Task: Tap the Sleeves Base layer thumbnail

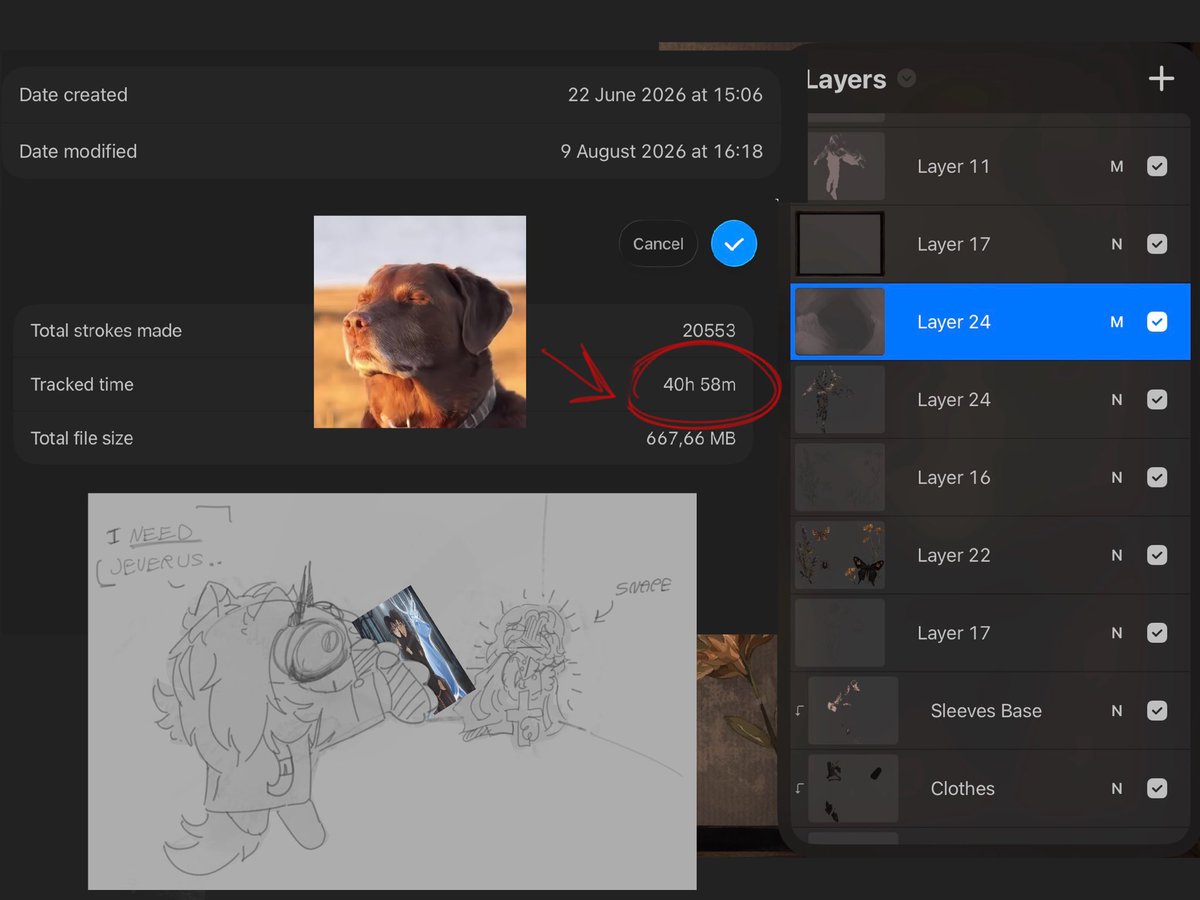Action: click(x=853, y=711)
